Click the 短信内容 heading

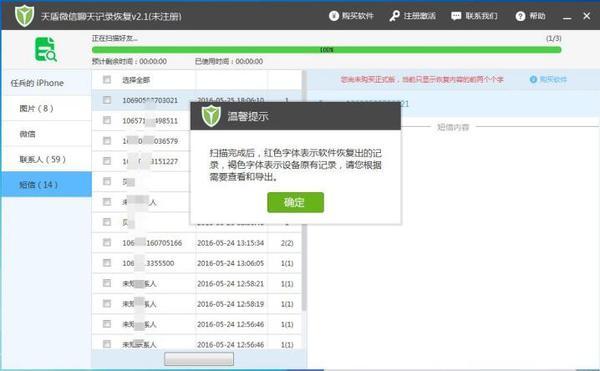tap(453, 127)
